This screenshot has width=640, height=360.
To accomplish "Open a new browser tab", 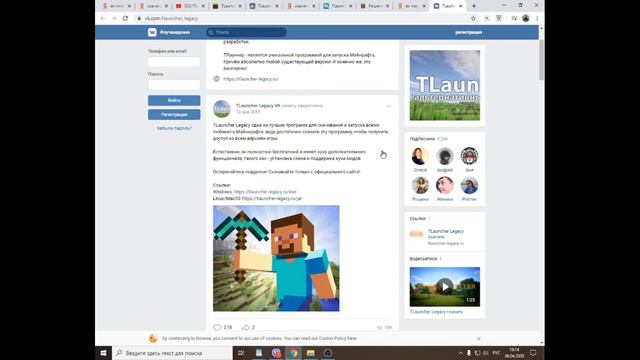I will 474,6.
